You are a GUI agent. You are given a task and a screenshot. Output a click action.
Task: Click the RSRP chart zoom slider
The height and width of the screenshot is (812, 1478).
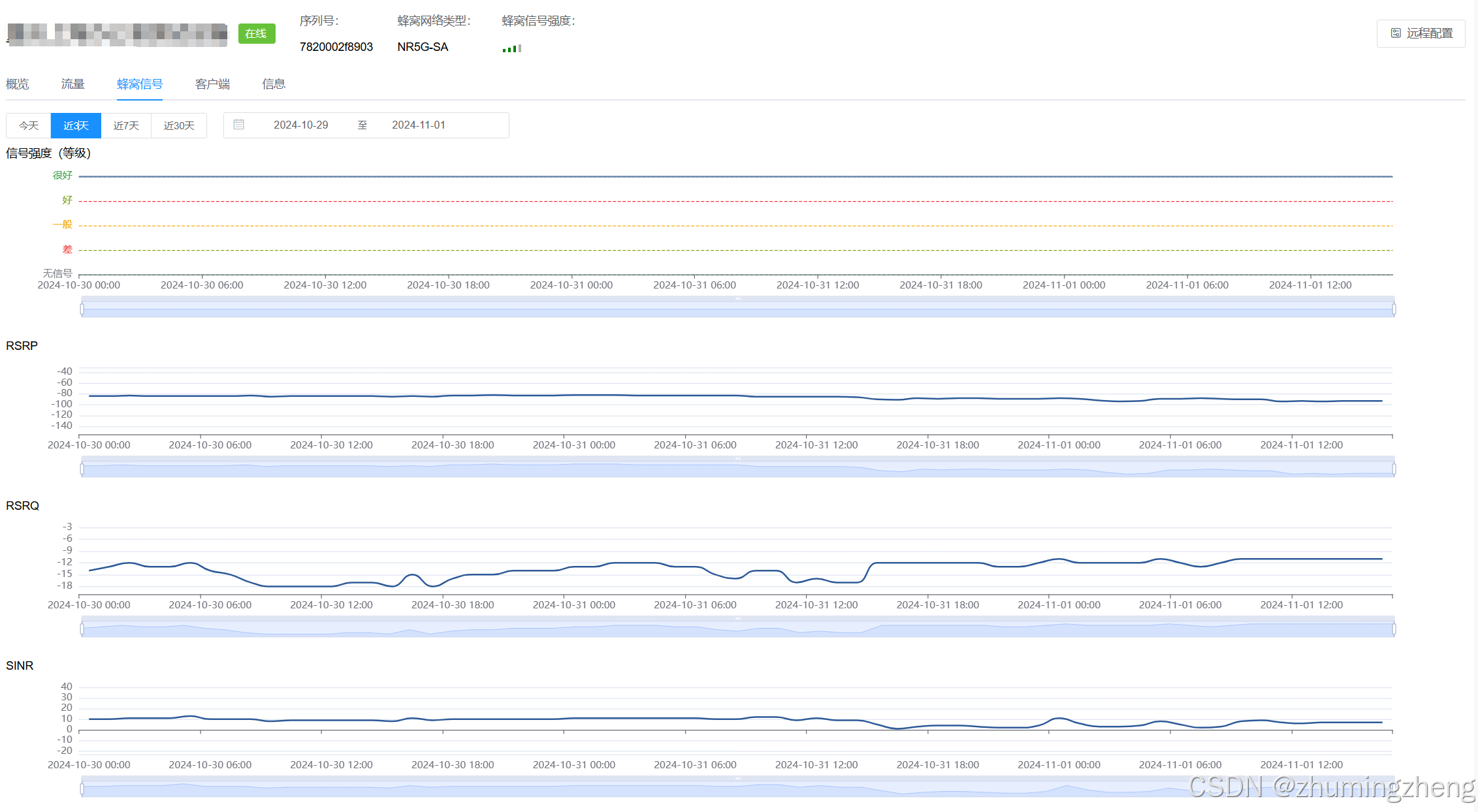tap(737, 469)
